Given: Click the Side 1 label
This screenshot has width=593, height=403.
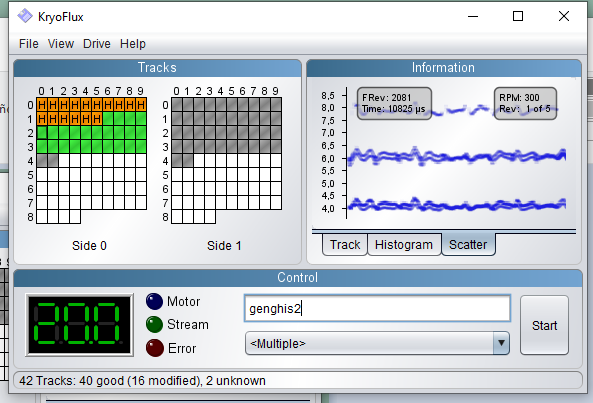Looking at the screenshot, I should coord(224,246).
